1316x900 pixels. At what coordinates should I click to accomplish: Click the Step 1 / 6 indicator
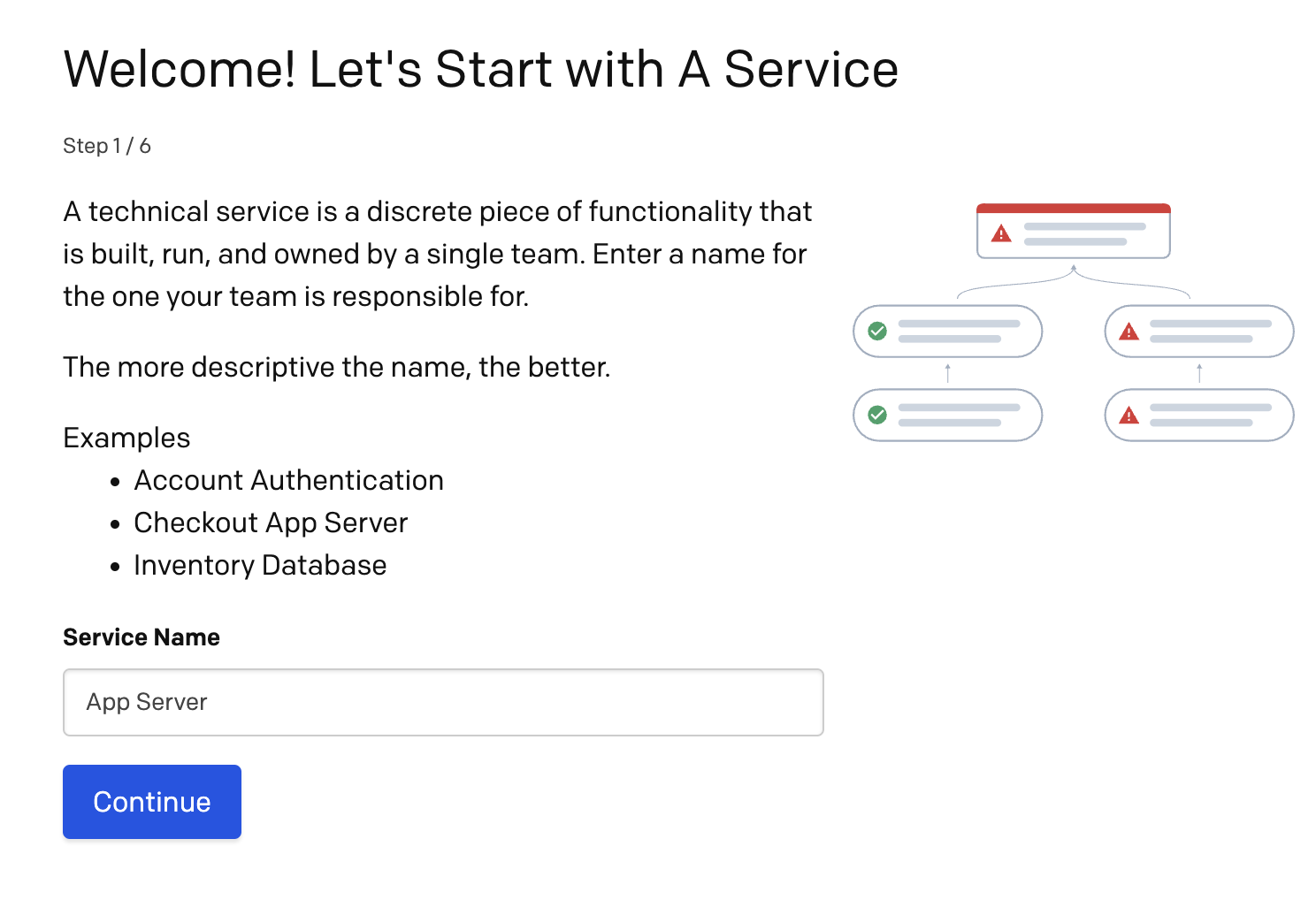pos(106,145)
